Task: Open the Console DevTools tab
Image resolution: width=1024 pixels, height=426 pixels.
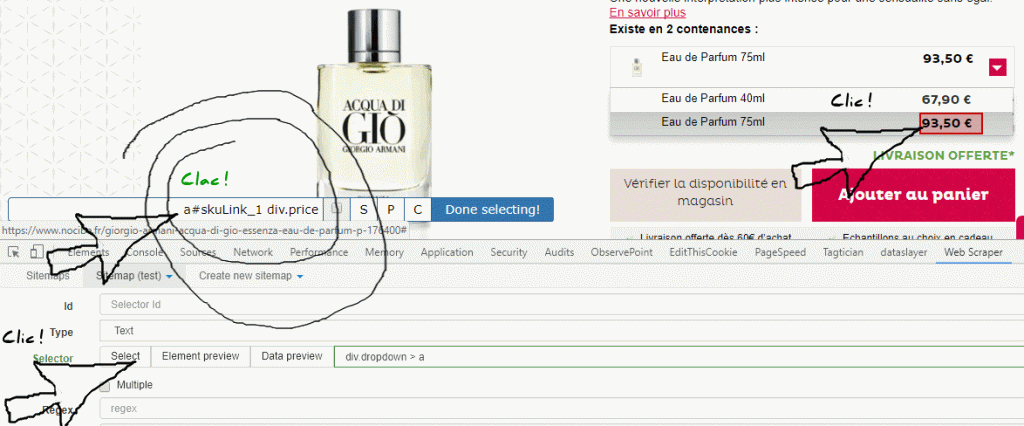Action: click(x=144, y=252)
